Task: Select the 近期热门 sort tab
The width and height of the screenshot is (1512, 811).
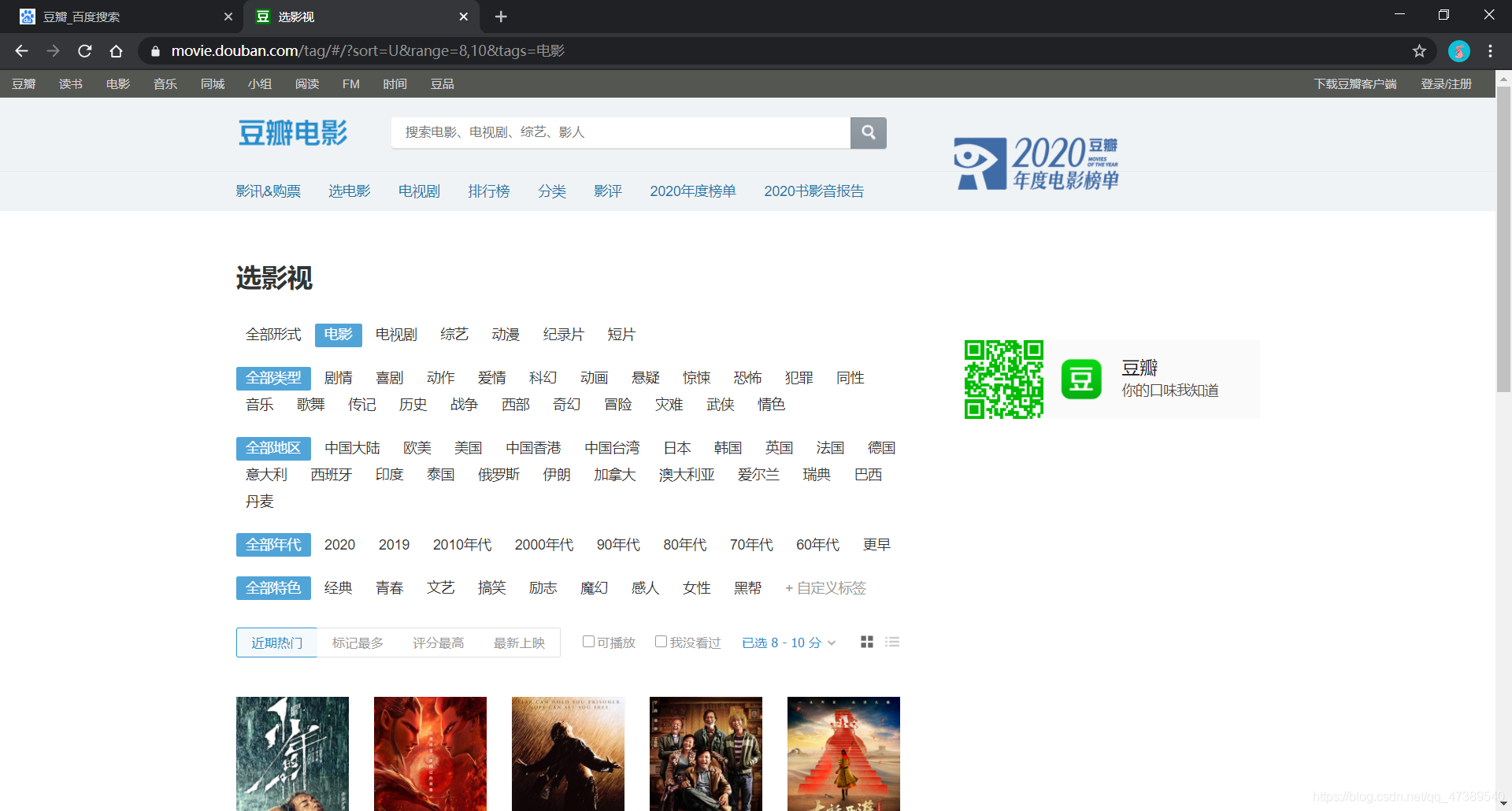Action: tap(276, 643)
